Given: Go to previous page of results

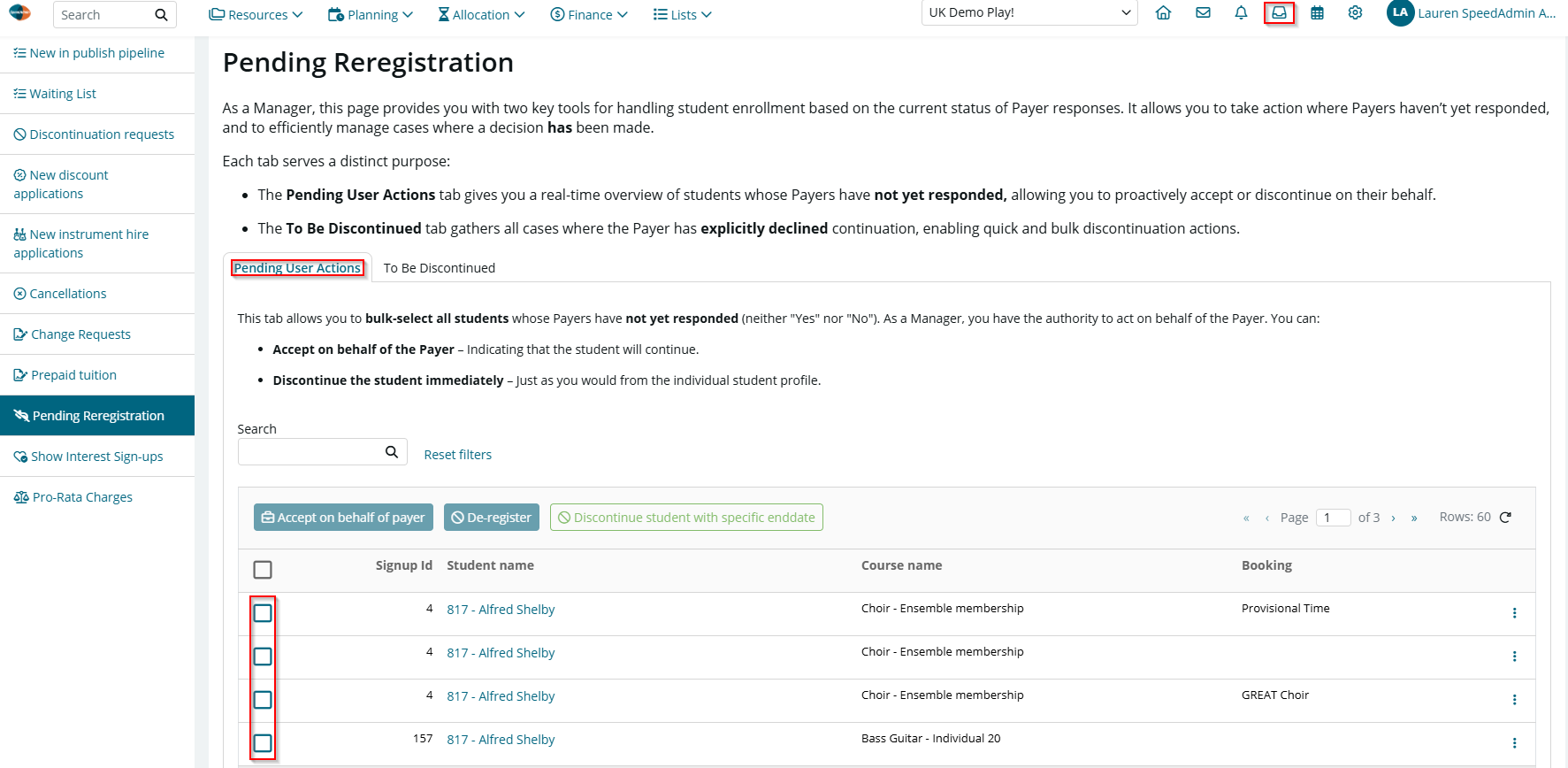Looking at the screenshot, I should pyautogui.click(x=1266, y=518).
